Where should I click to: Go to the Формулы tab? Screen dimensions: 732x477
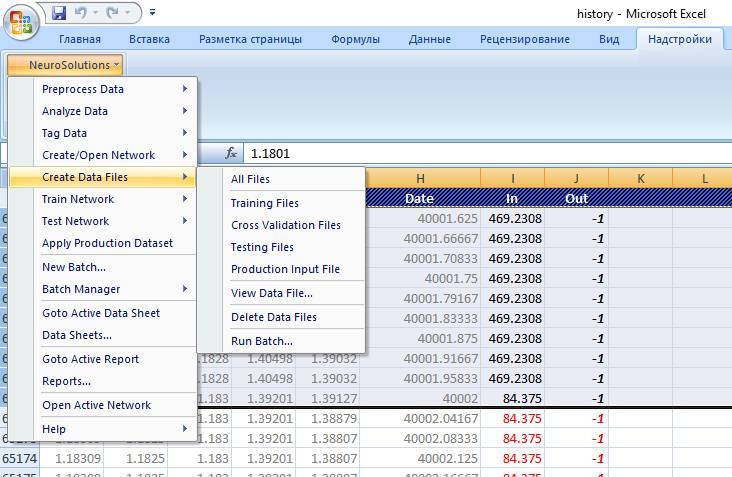point(355,39)
